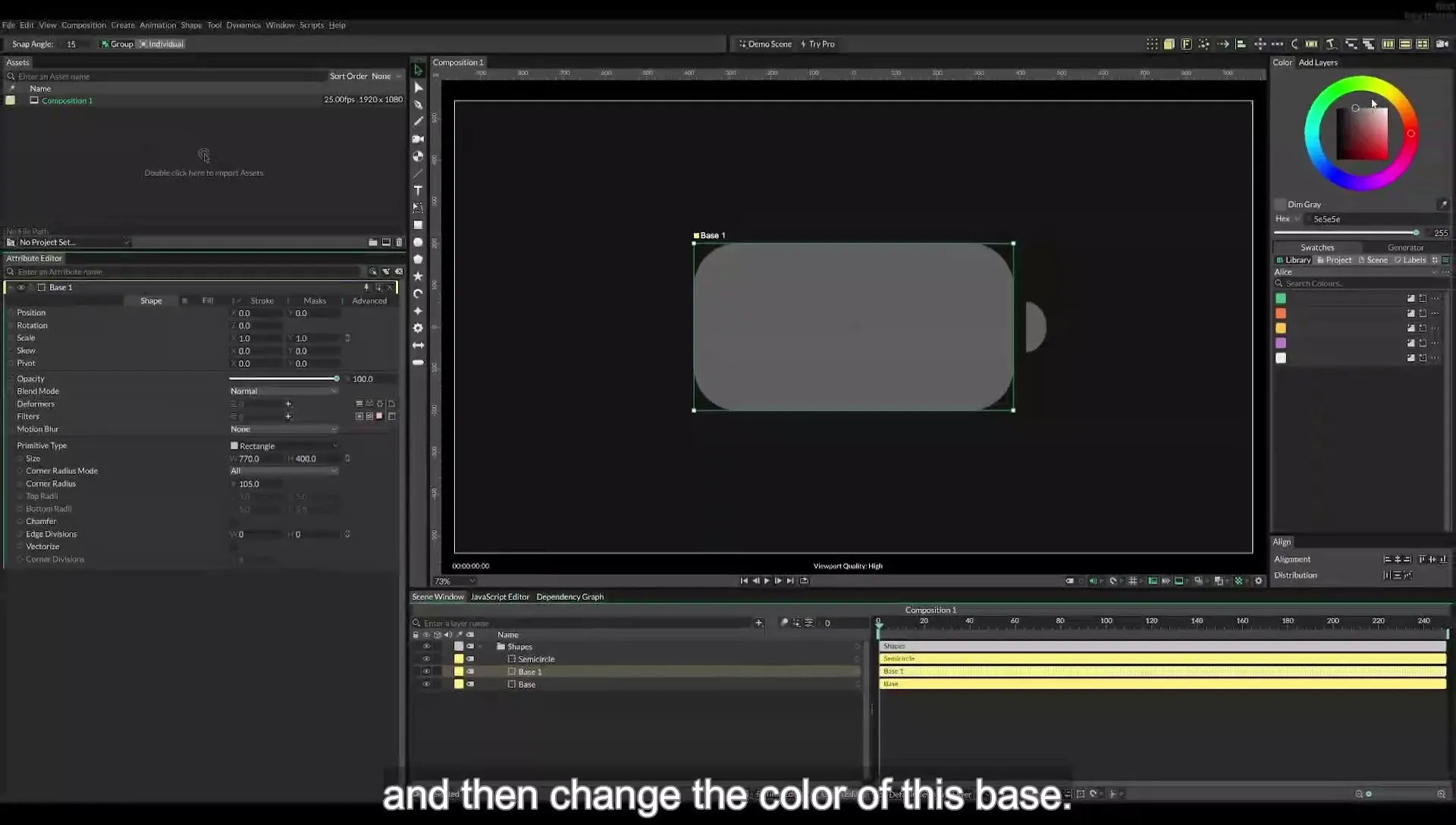
Task: Open the Demo Scene button
Action: pyautogui.click(x=765, y=44)
